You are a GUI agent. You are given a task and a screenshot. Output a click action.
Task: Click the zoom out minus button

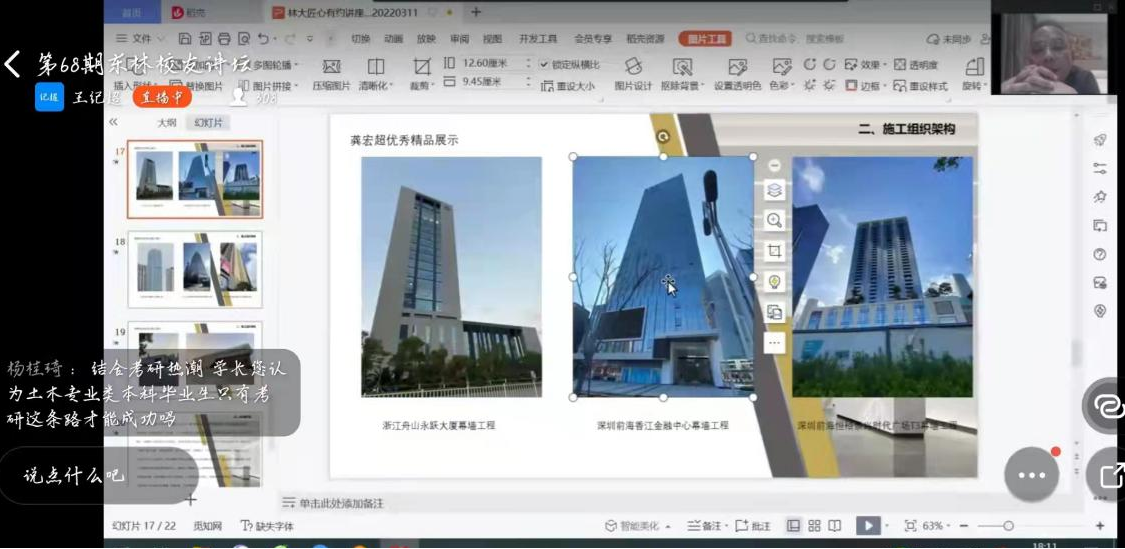pos(964,526)
